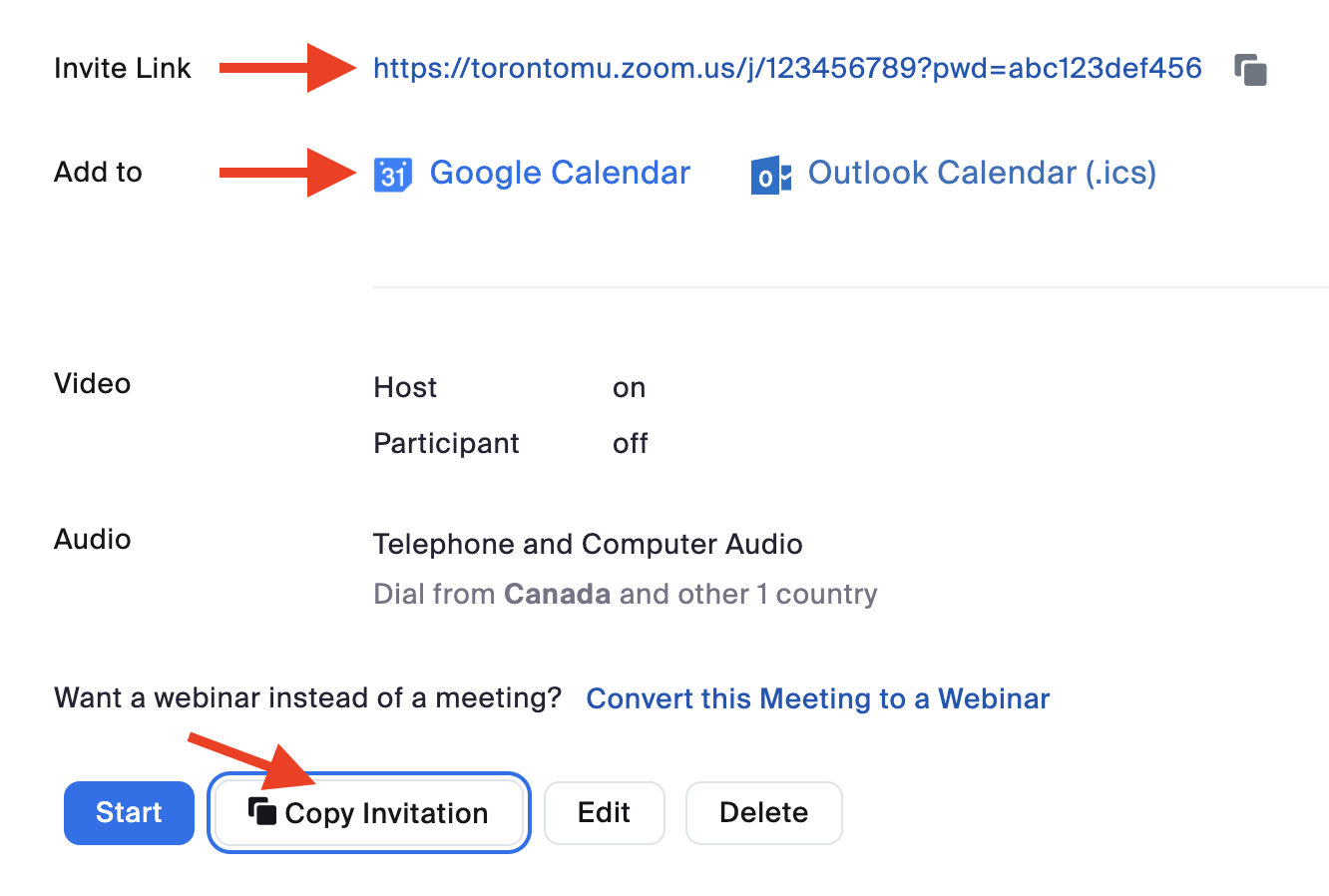Click the Delete button
The width and height of the screenshot is (1329, 896).
pos(763,812)
